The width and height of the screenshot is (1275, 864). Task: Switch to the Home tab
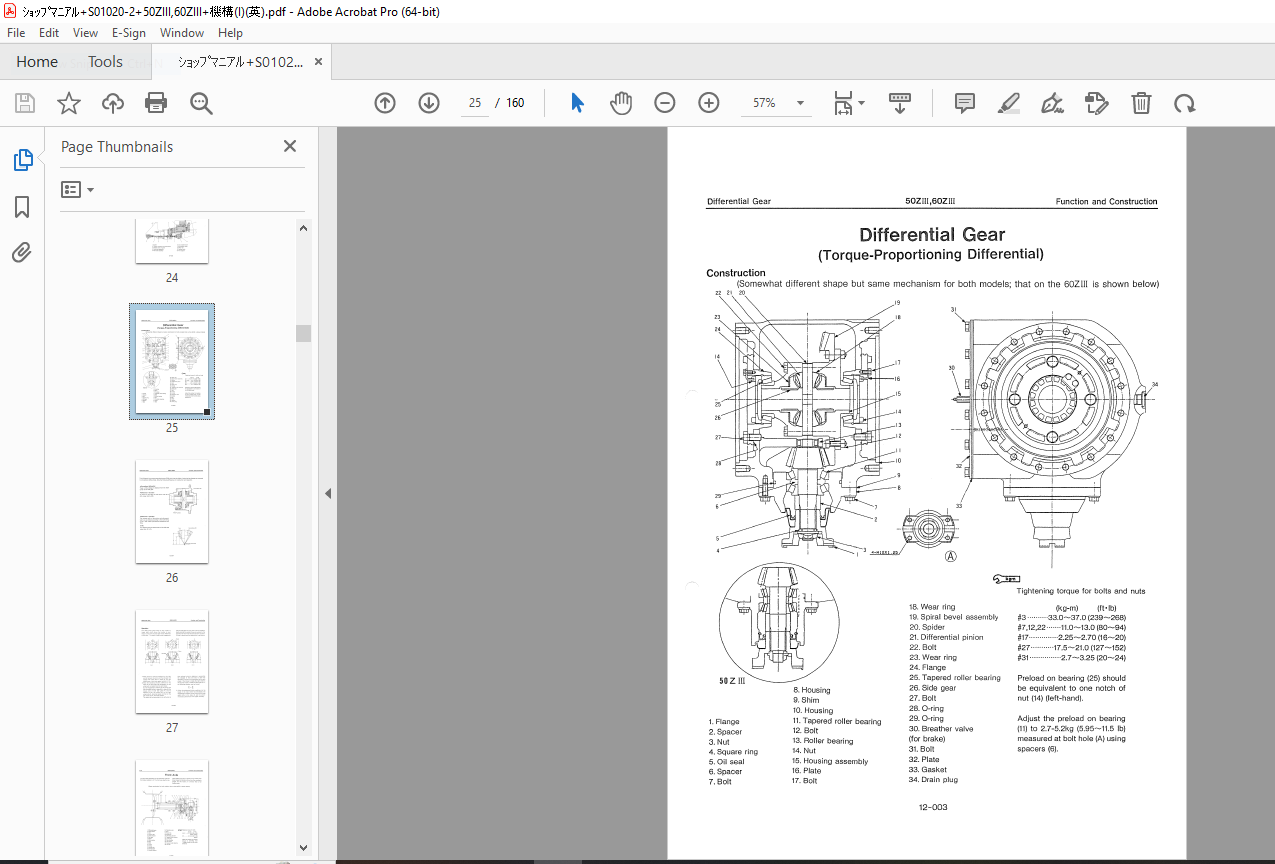point(37,62)
